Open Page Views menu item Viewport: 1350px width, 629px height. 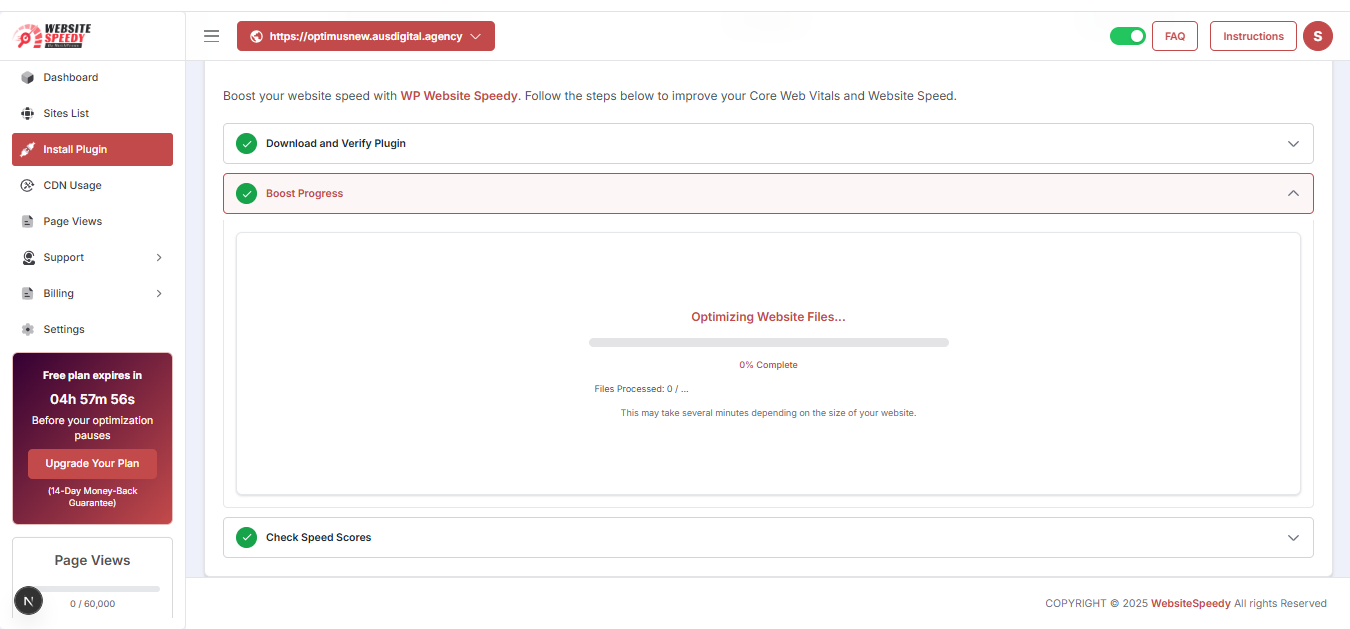point(92,221)
